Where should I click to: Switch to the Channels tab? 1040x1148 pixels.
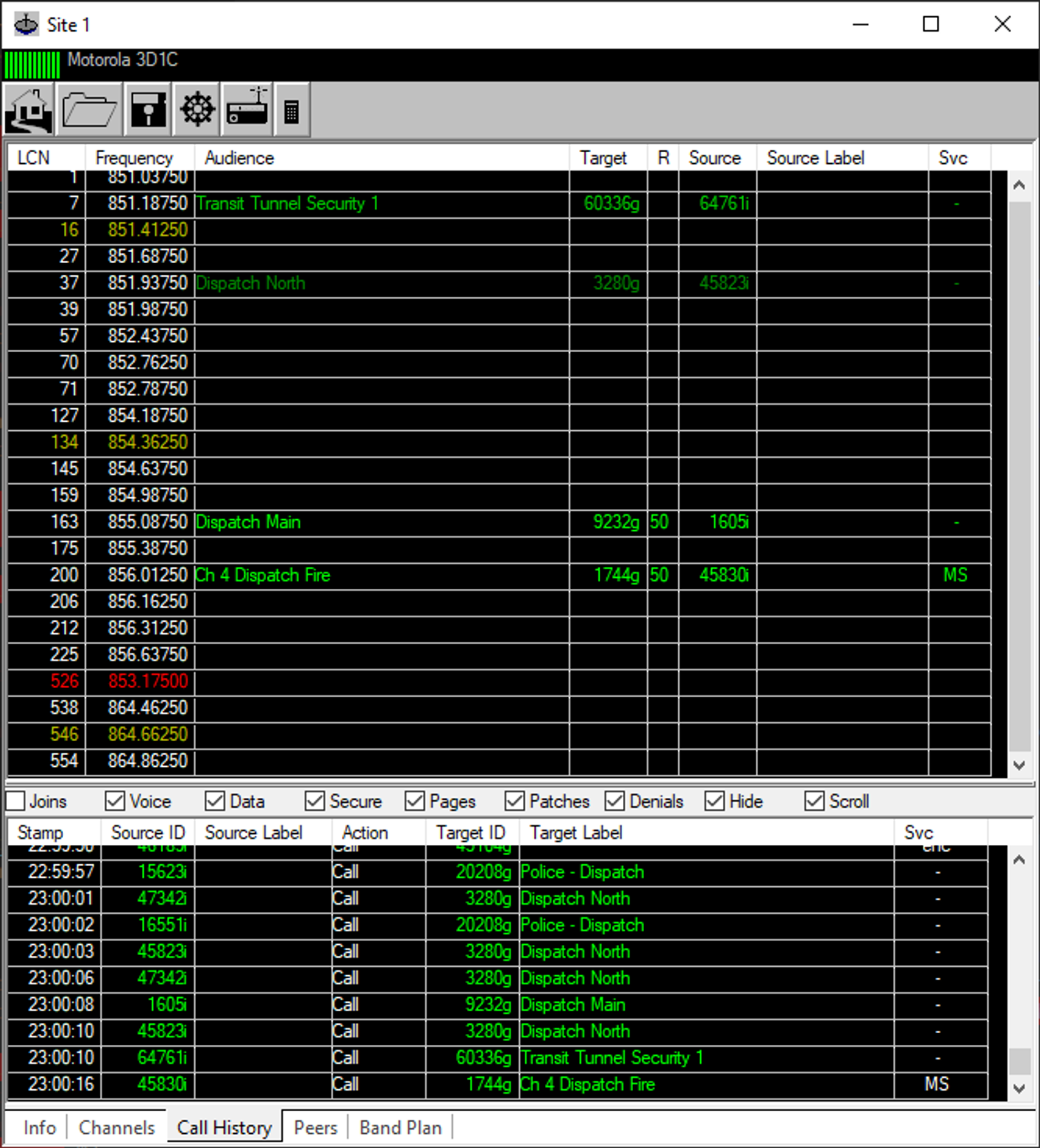pos(117,1127)
